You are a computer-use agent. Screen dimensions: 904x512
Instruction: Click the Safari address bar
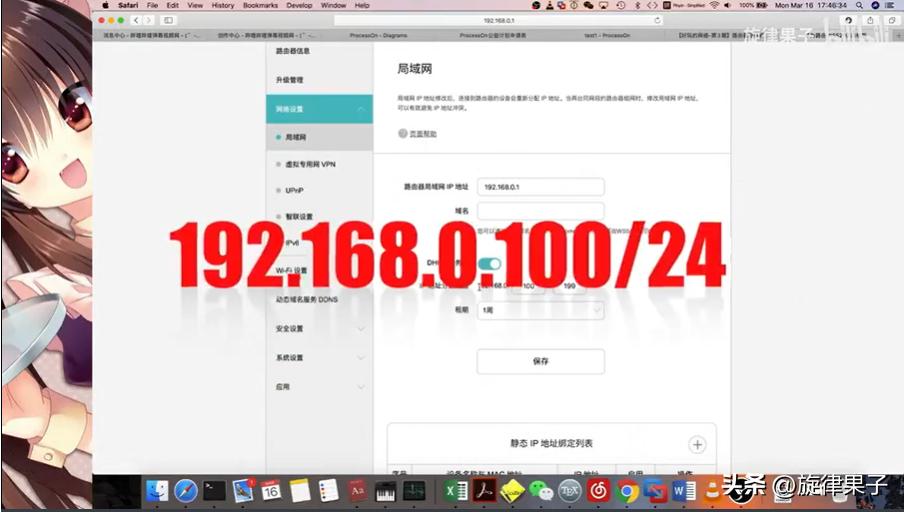click(499, 20)
